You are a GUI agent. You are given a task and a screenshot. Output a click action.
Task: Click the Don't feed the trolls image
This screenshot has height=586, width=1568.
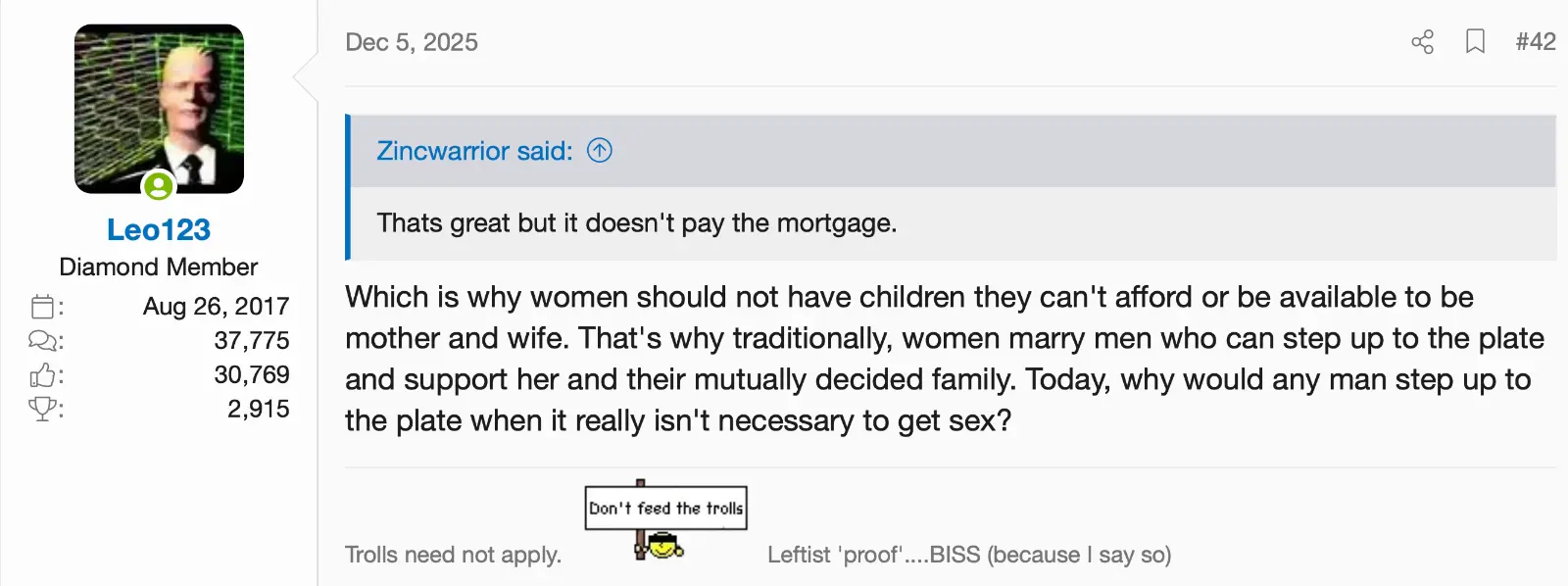(x=665, y=520)
